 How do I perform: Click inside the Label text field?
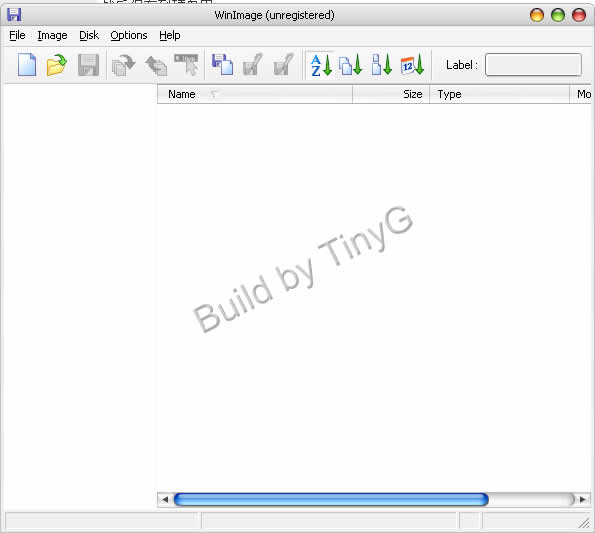tap(533, 65)
